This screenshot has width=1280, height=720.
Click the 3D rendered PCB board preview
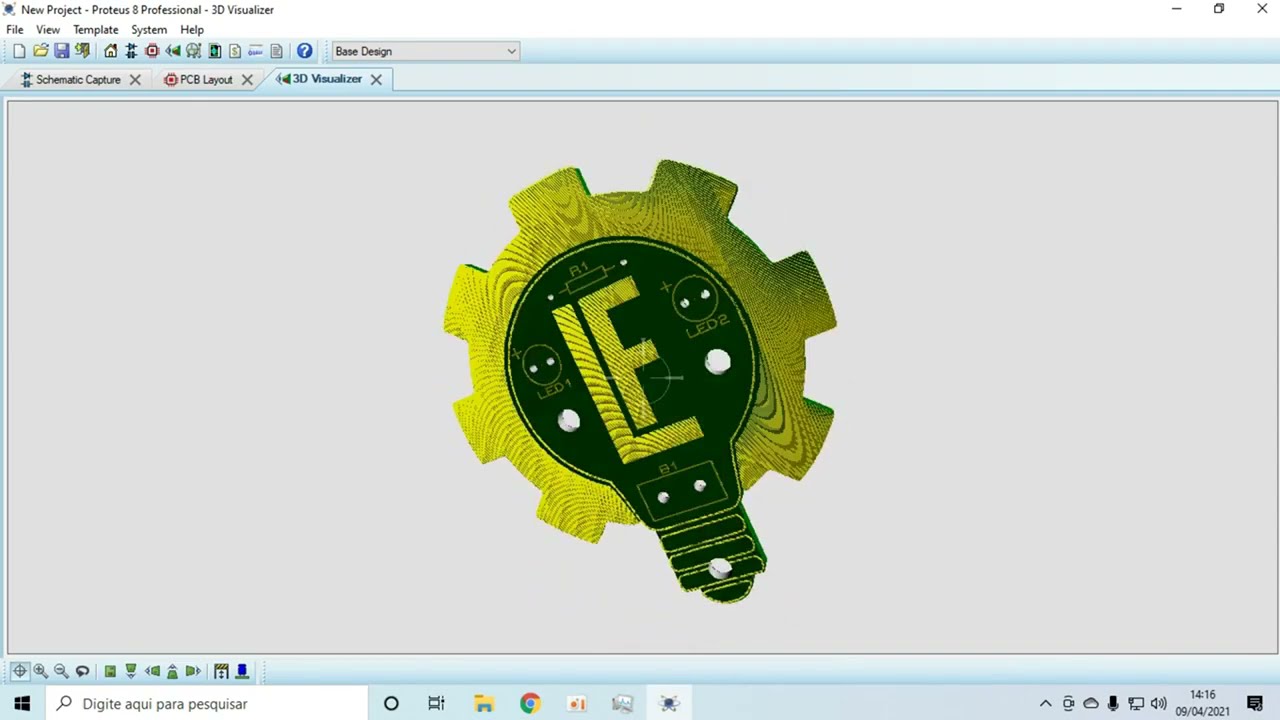point(640,380)
